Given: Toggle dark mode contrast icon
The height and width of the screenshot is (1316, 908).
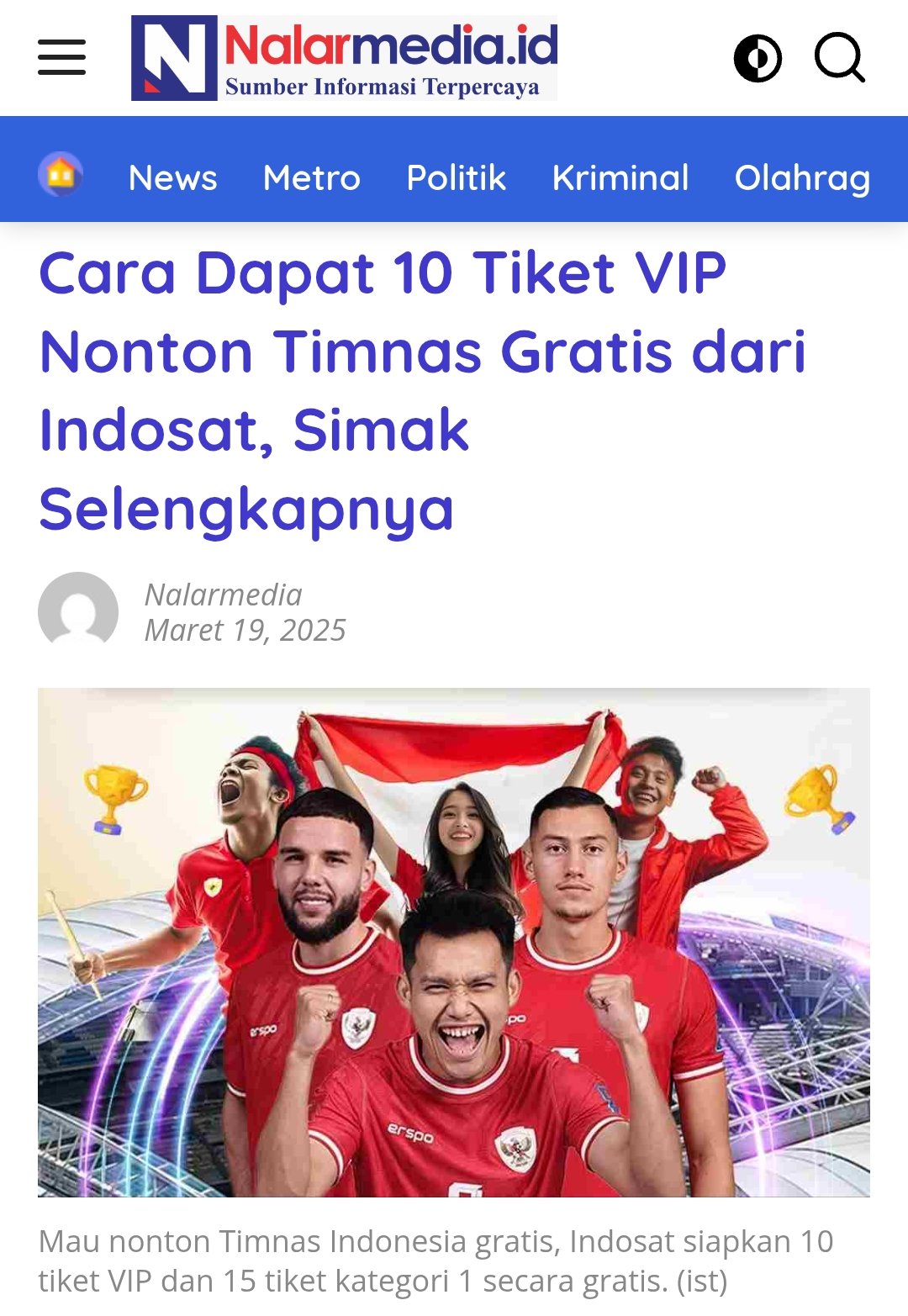Looking at the screenshot, I should [x=758, y=58].
